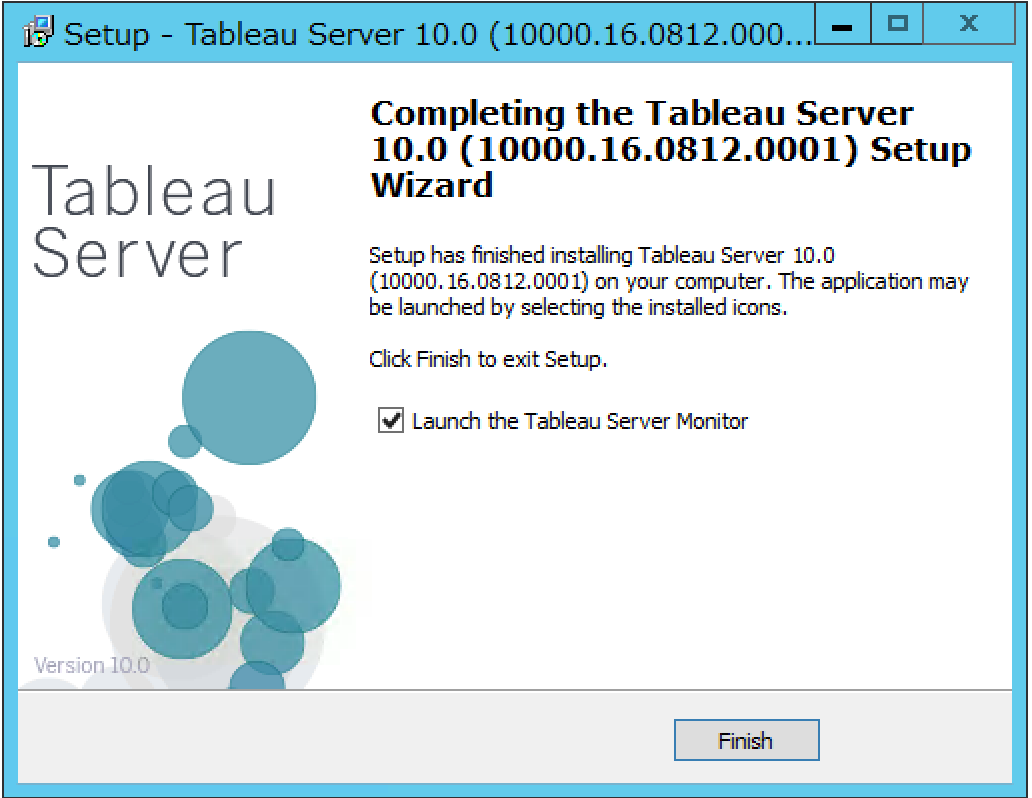Toggle the Tableau Server Monitor launch option
This screenshot has height=798, width=1032.
pyautogui.click(x=390, y=421)
